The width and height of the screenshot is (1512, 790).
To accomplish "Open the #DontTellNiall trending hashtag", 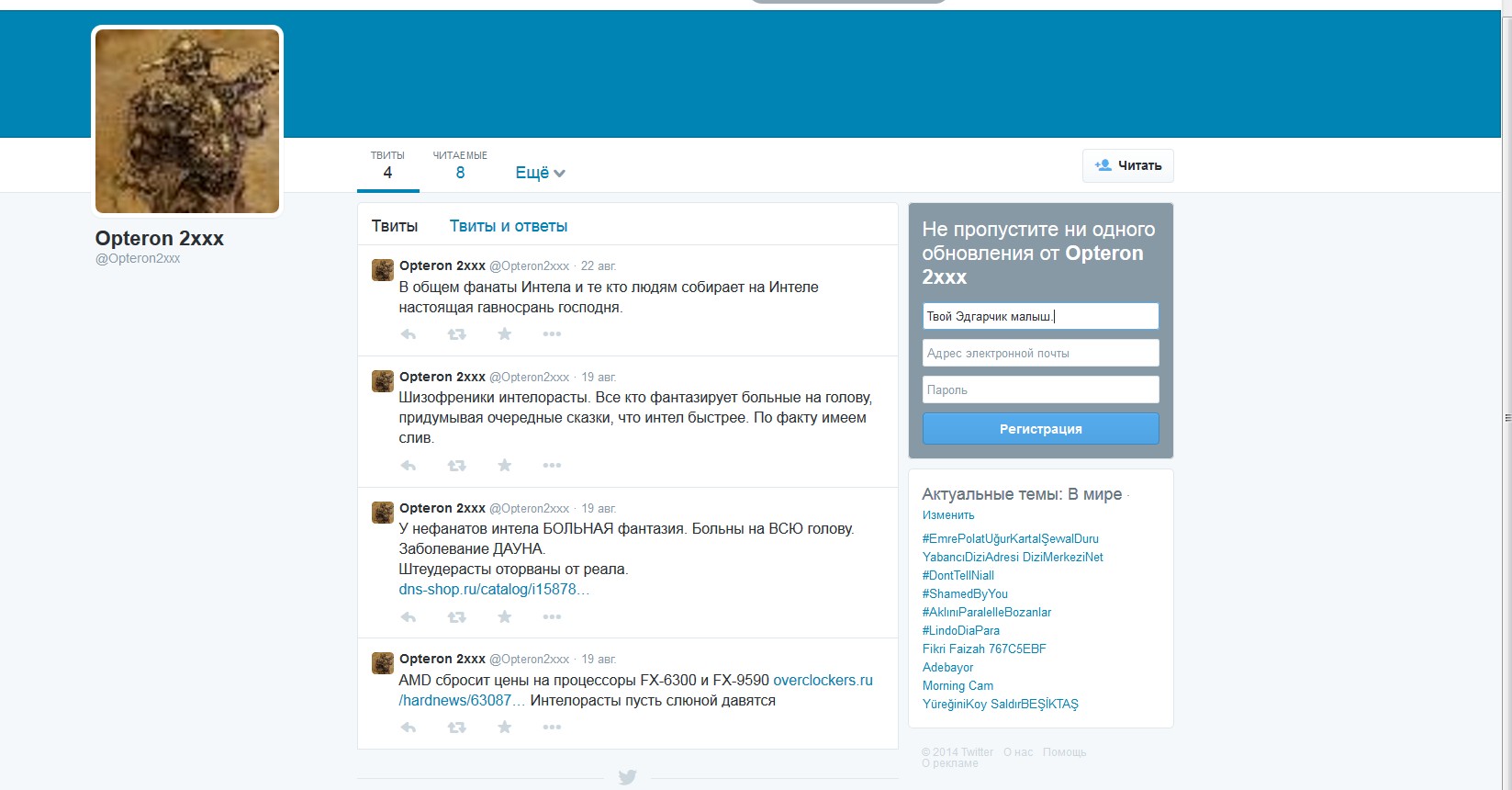I will pyautogui.click(x=958, y=575).
